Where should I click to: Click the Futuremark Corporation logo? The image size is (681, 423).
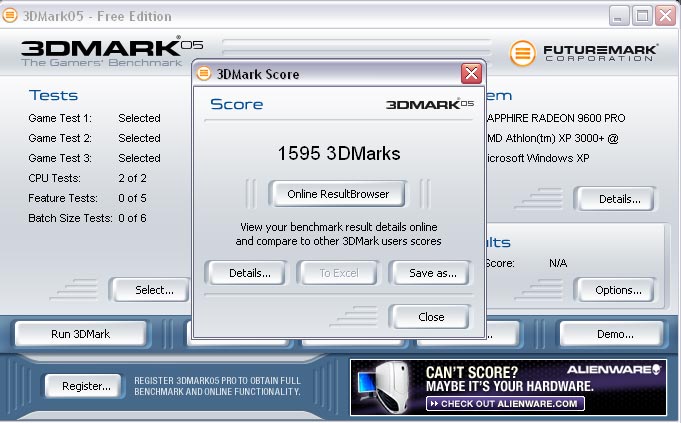click(583, 53)
